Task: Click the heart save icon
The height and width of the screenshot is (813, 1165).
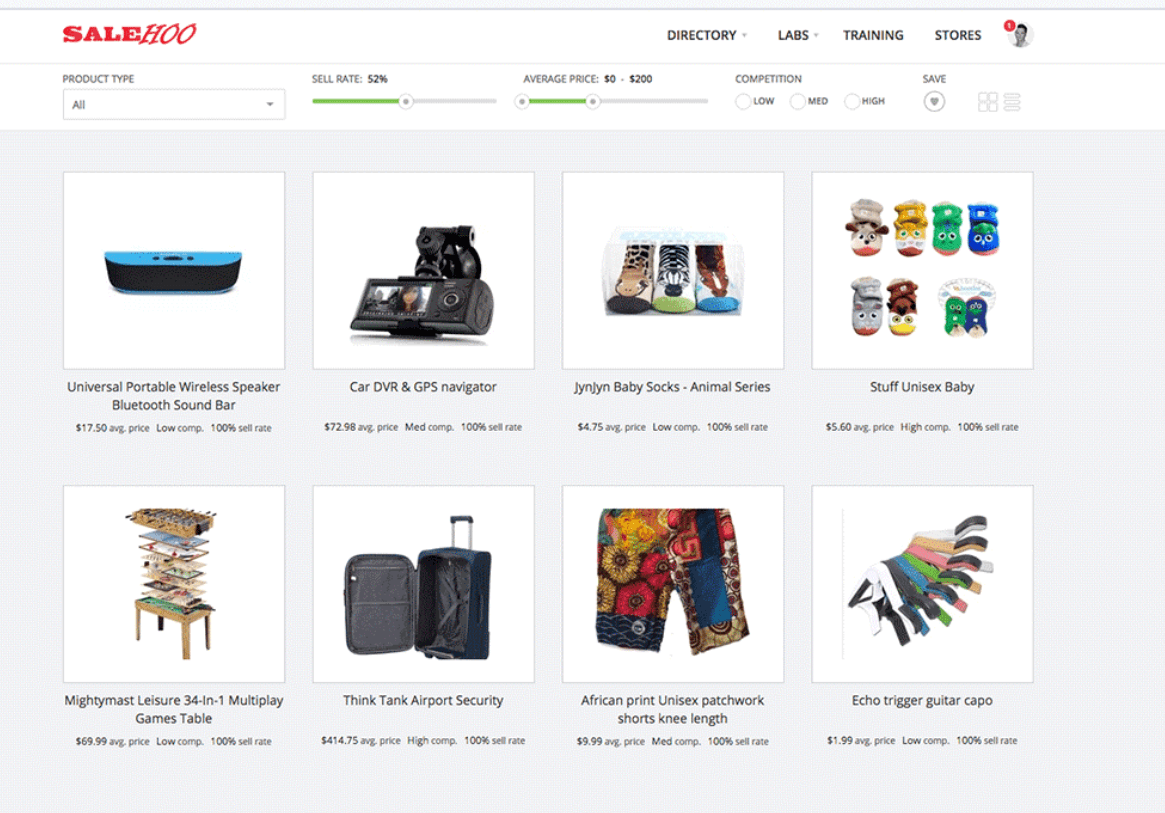Action: 934,102
